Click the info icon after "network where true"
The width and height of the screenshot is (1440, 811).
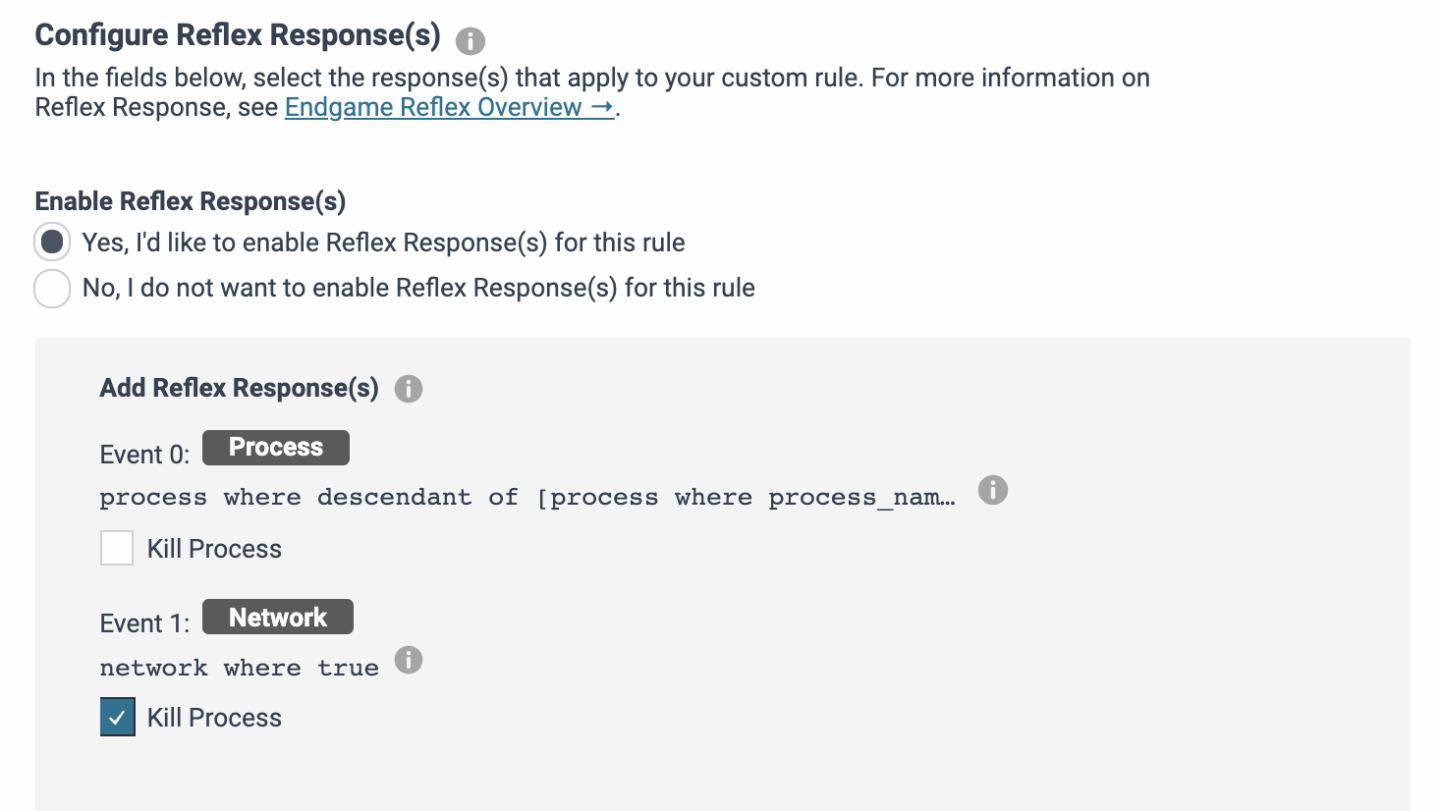point(408,659)
